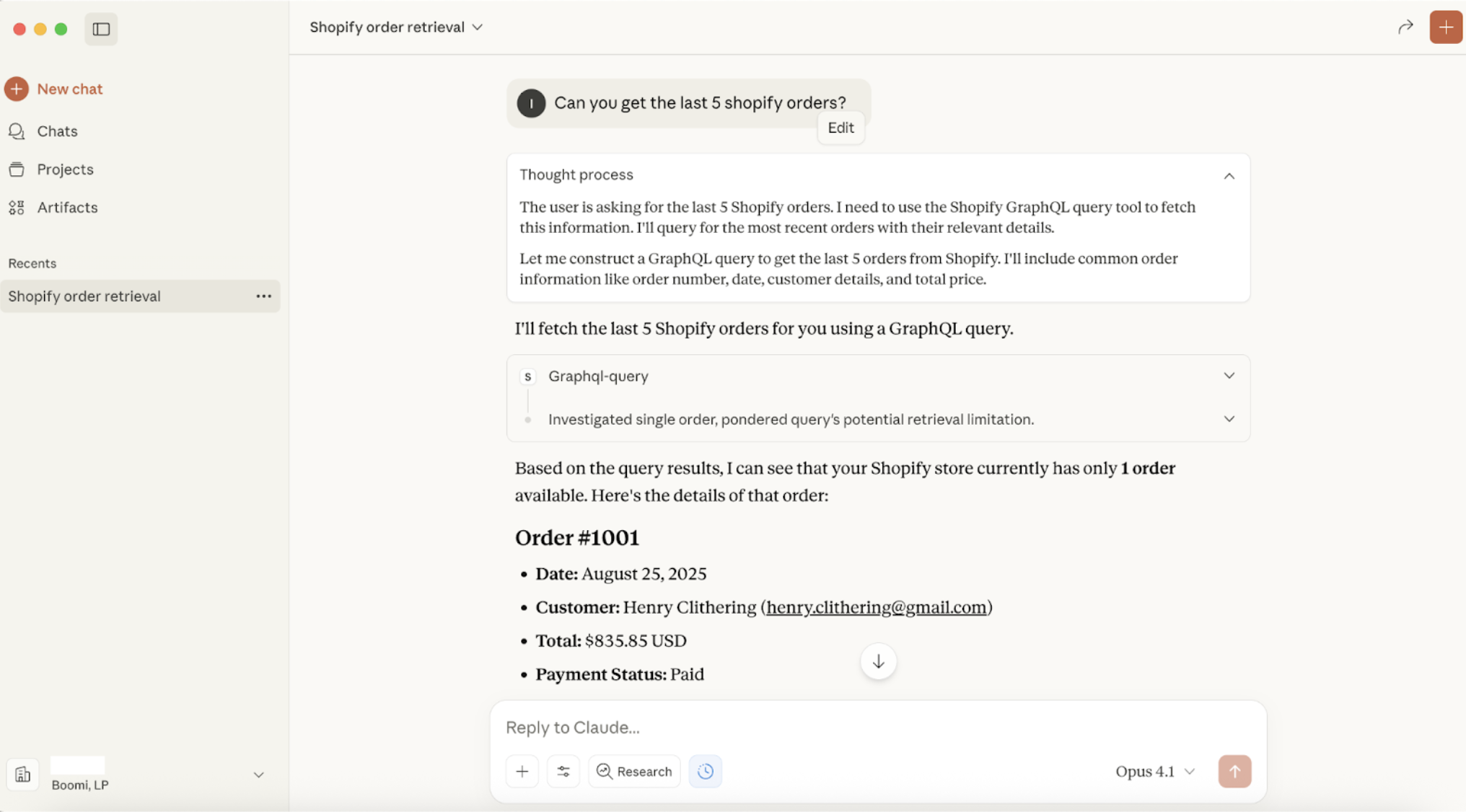Click the orange plus button top right
The image size is (1466, 812).
(x=1445, y=27)
